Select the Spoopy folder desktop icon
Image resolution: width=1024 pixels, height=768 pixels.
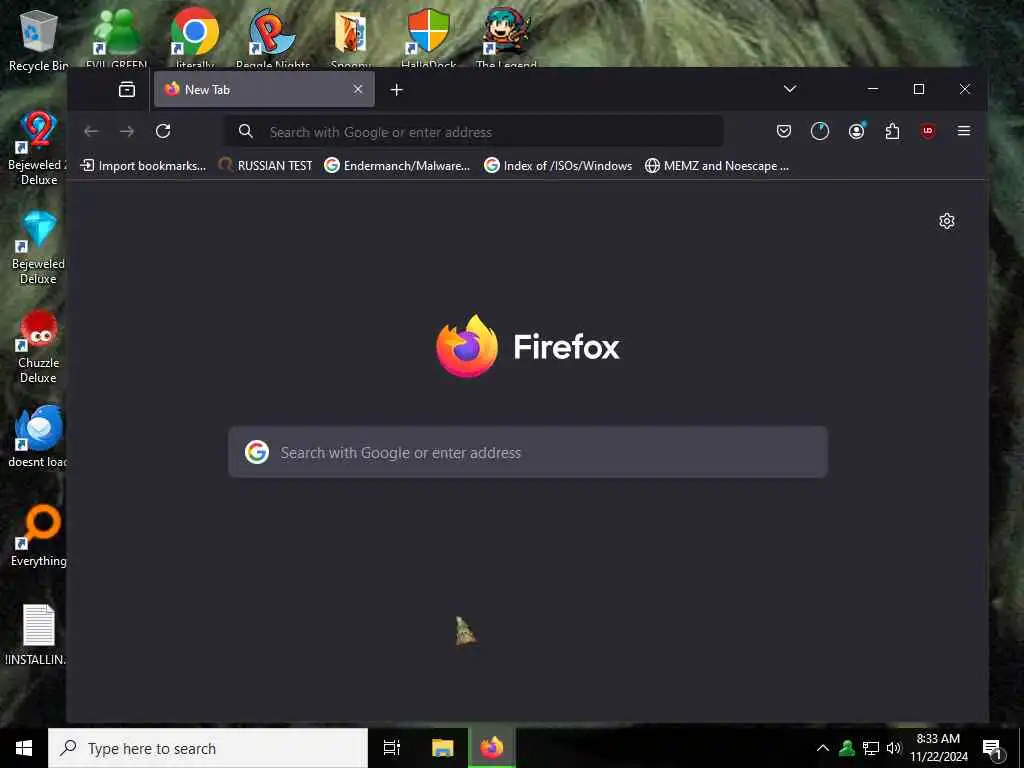351,38
